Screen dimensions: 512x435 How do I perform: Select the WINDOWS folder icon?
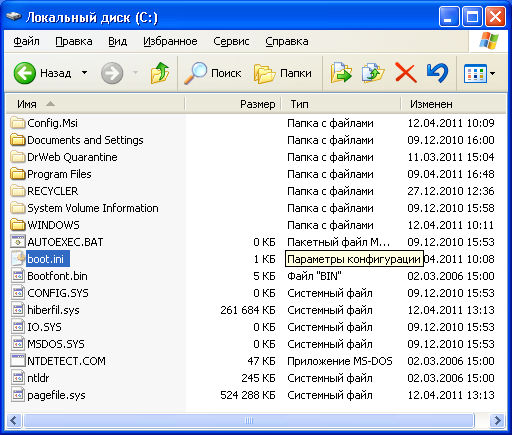coord(18,225)
